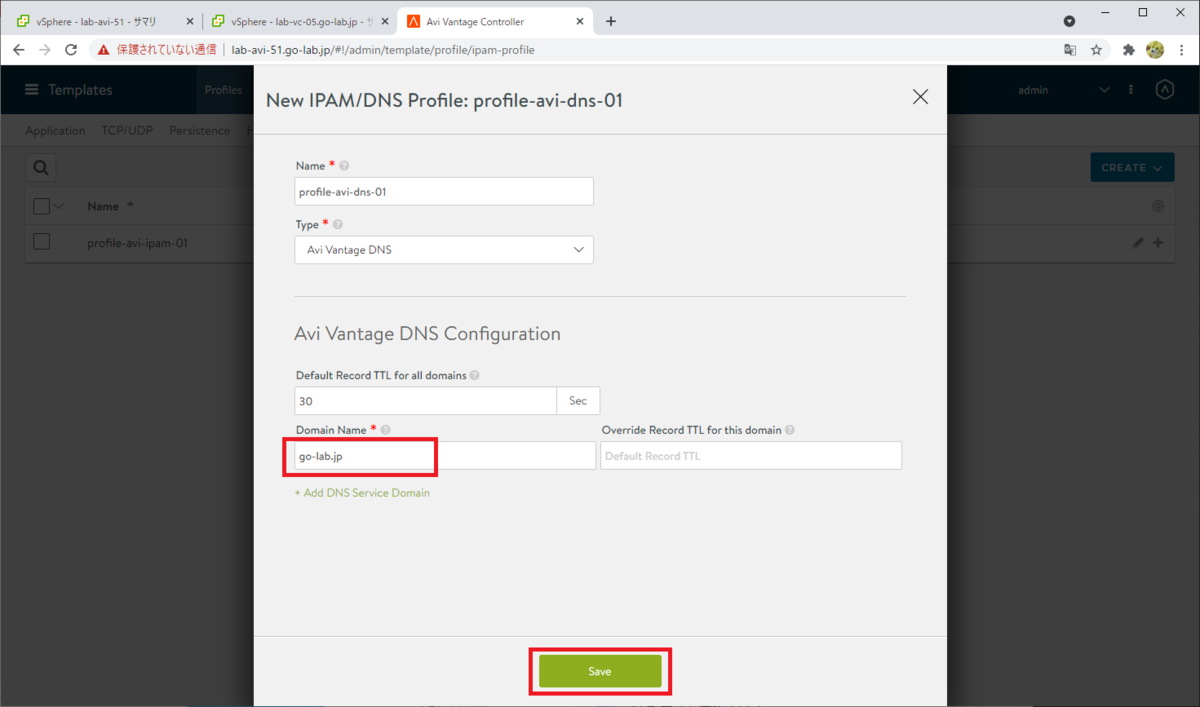
Task: Click the Default Record TTL field with 30
Action: (426, 401)
